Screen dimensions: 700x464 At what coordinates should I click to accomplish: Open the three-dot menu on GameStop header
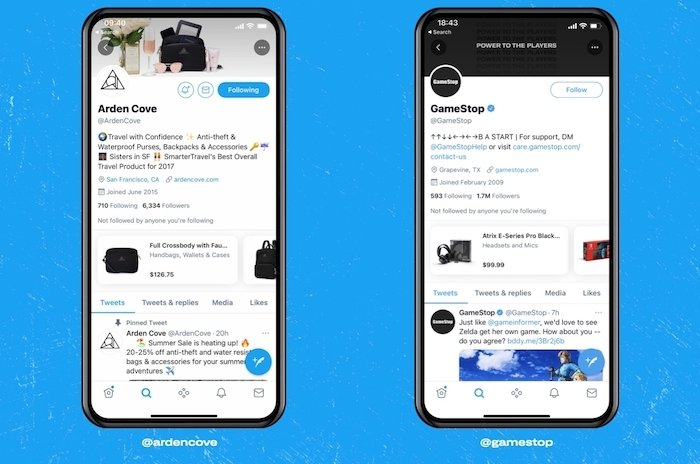594,47
